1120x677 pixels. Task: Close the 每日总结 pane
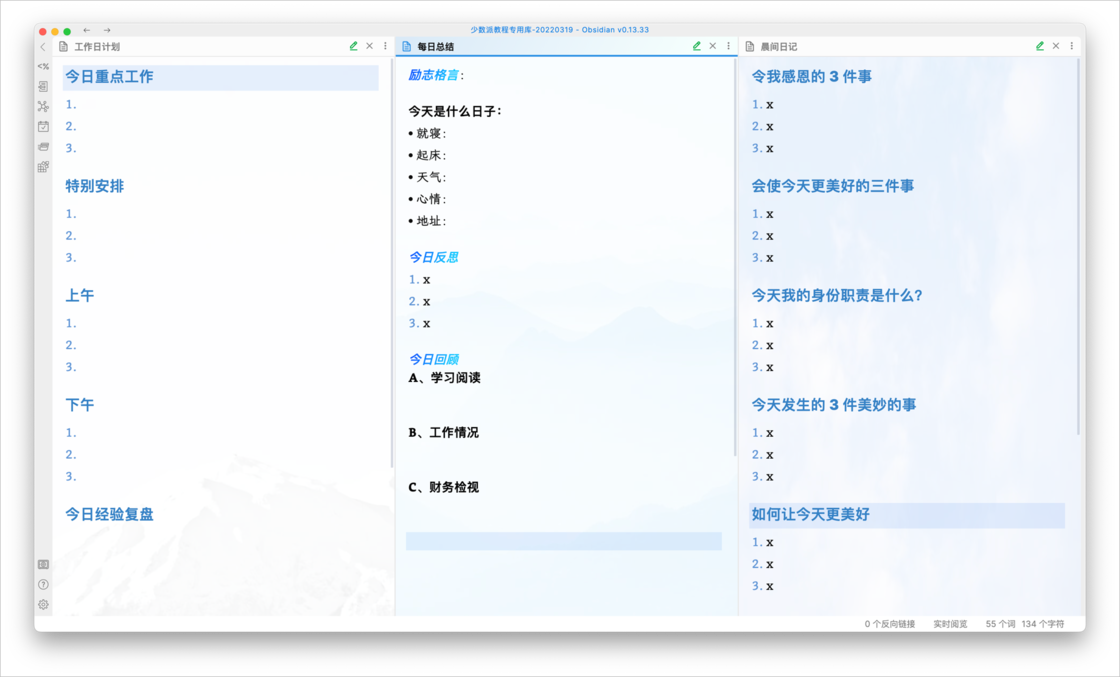(713, 46)
